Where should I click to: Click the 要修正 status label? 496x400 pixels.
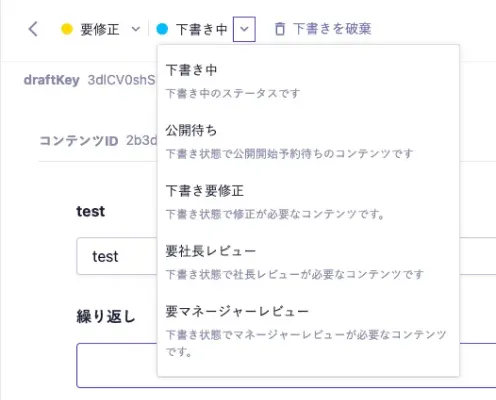(x=100, y=29)
